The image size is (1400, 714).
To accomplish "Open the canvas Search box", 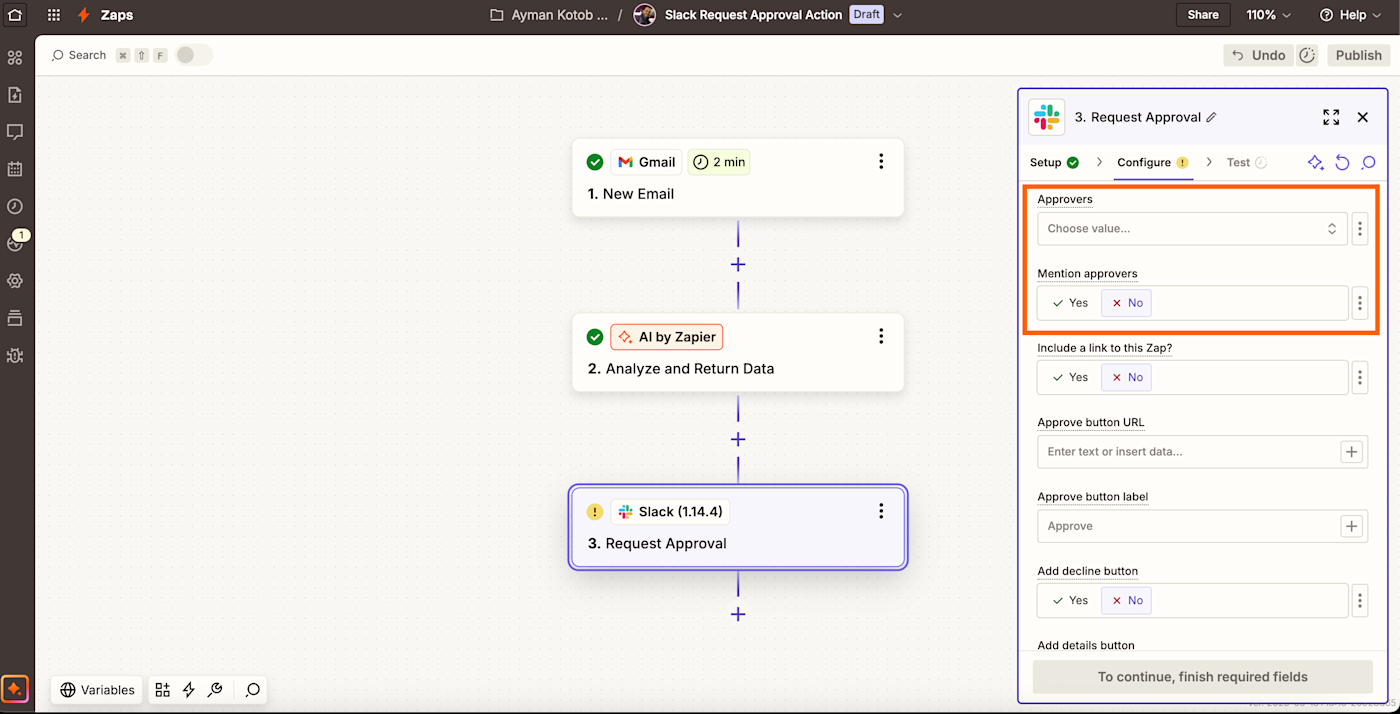I will point(79,55).
